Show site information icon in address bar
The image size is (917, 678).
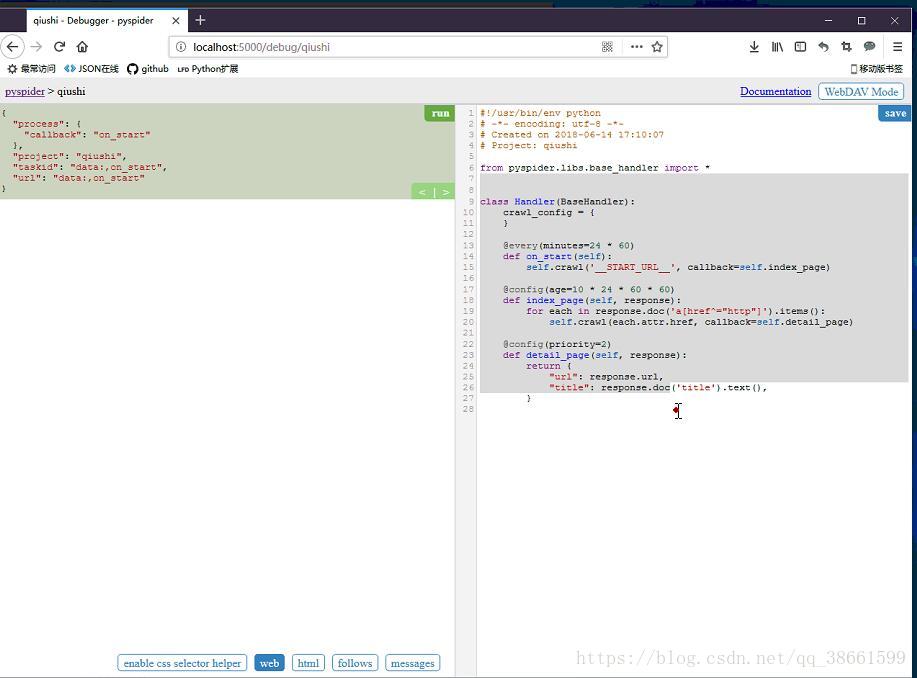(181, 47)
